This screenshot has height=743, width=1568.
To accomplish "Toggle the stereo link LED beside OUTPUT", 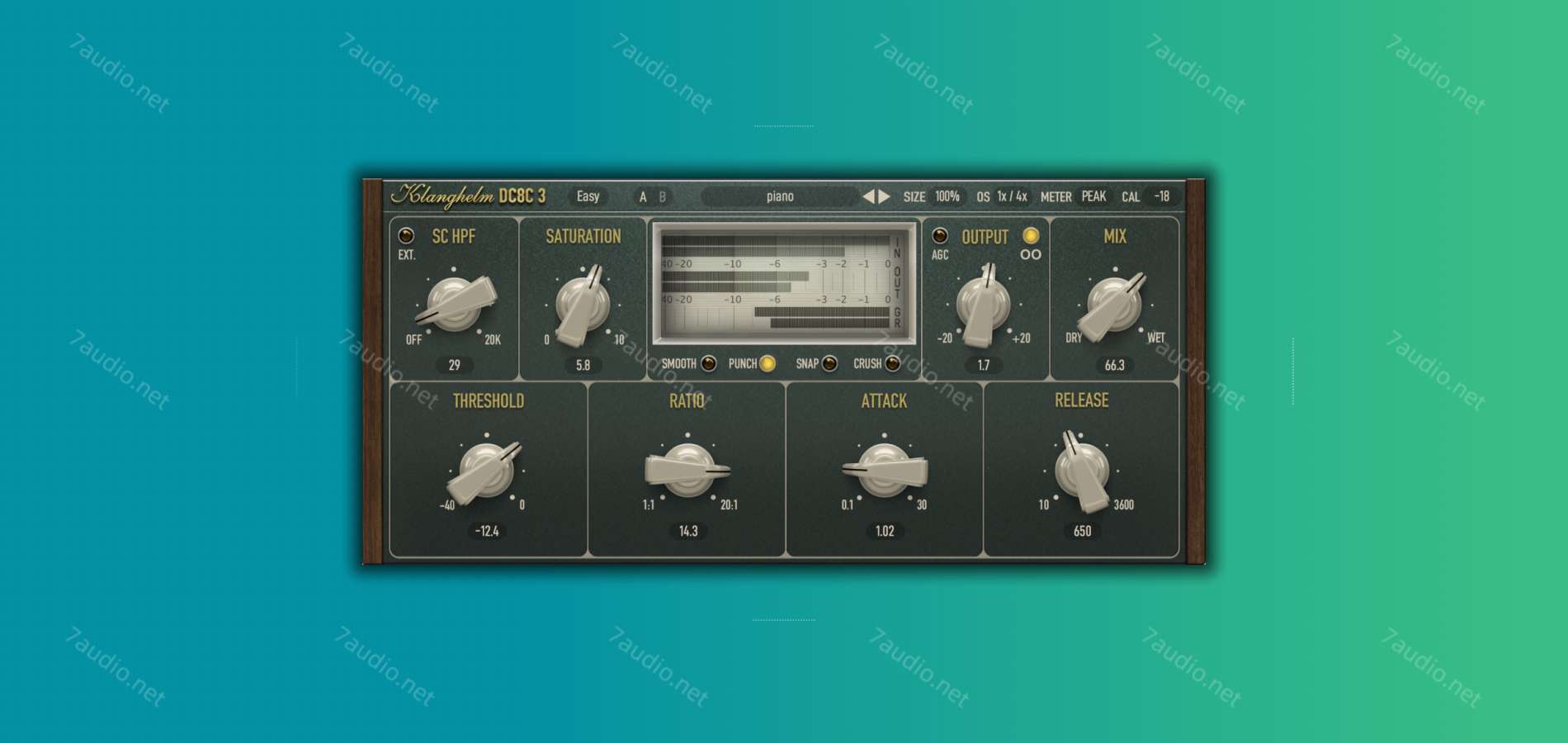I will click(1031, 236).
